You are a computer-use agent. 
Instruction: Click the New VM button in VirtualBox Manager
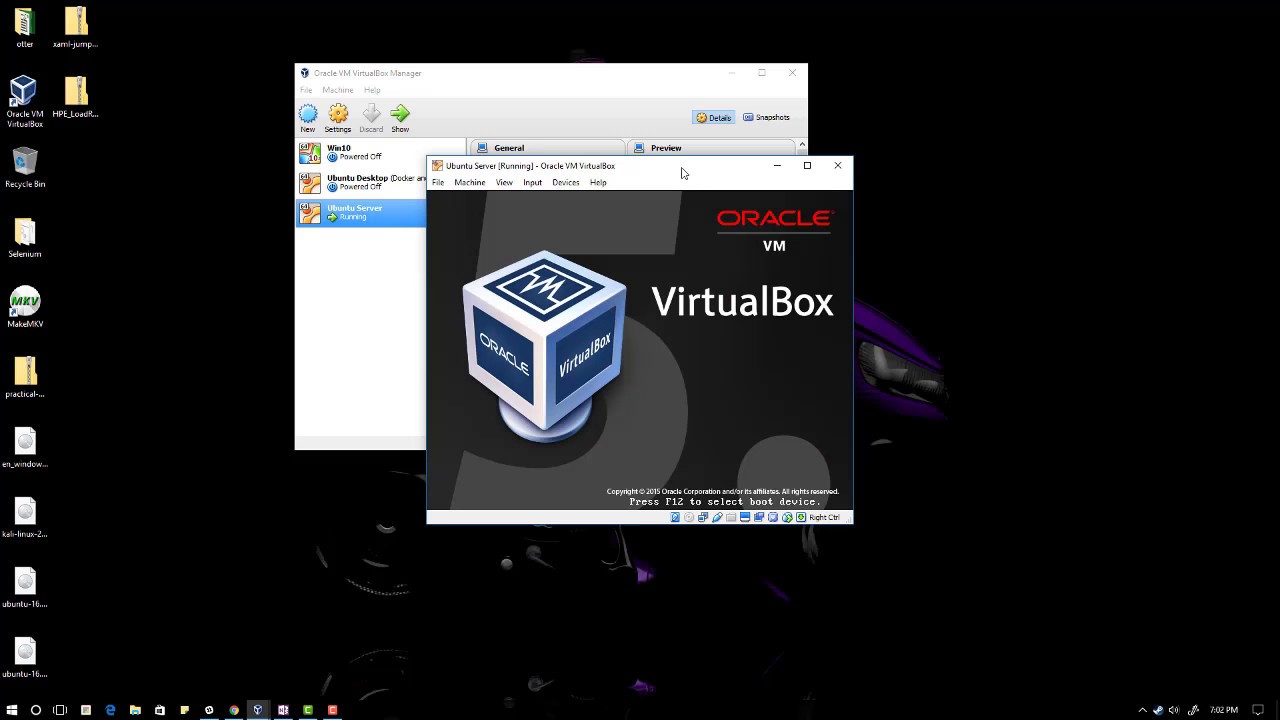(308, 118)
